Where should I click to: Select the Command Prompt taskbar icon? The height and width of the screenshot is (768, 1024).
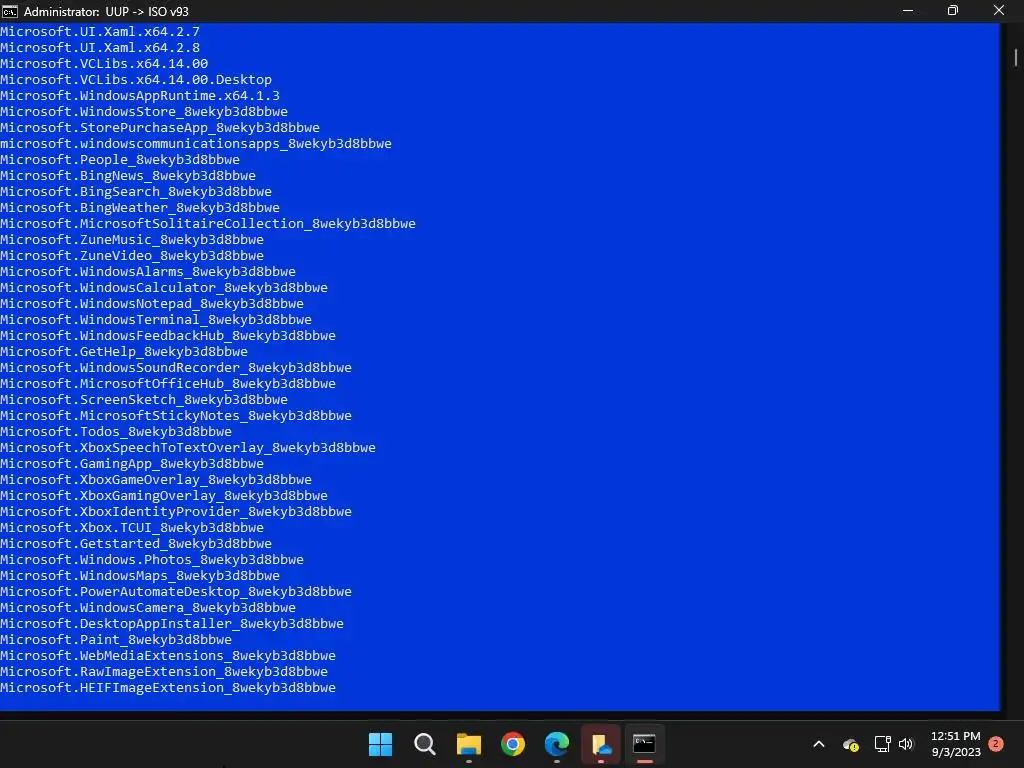pos(645,744)
